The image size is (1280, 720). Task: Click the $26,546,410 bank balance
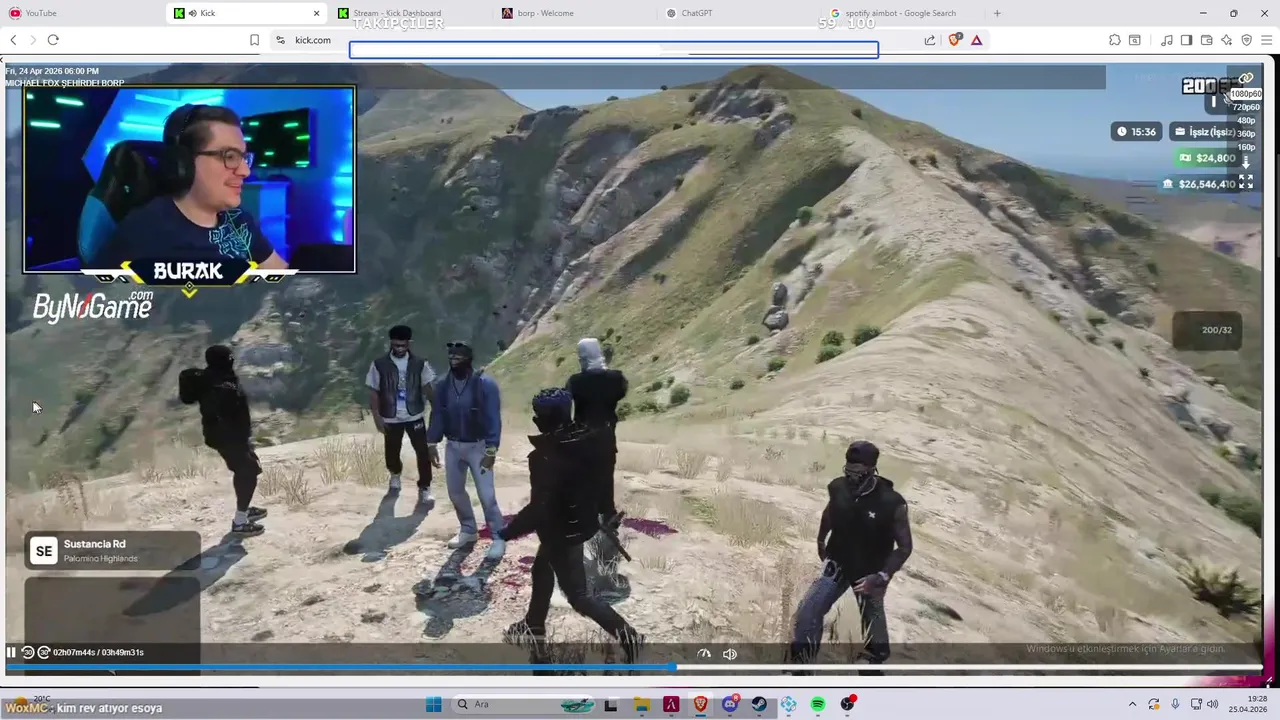[x=1199, y=184]
